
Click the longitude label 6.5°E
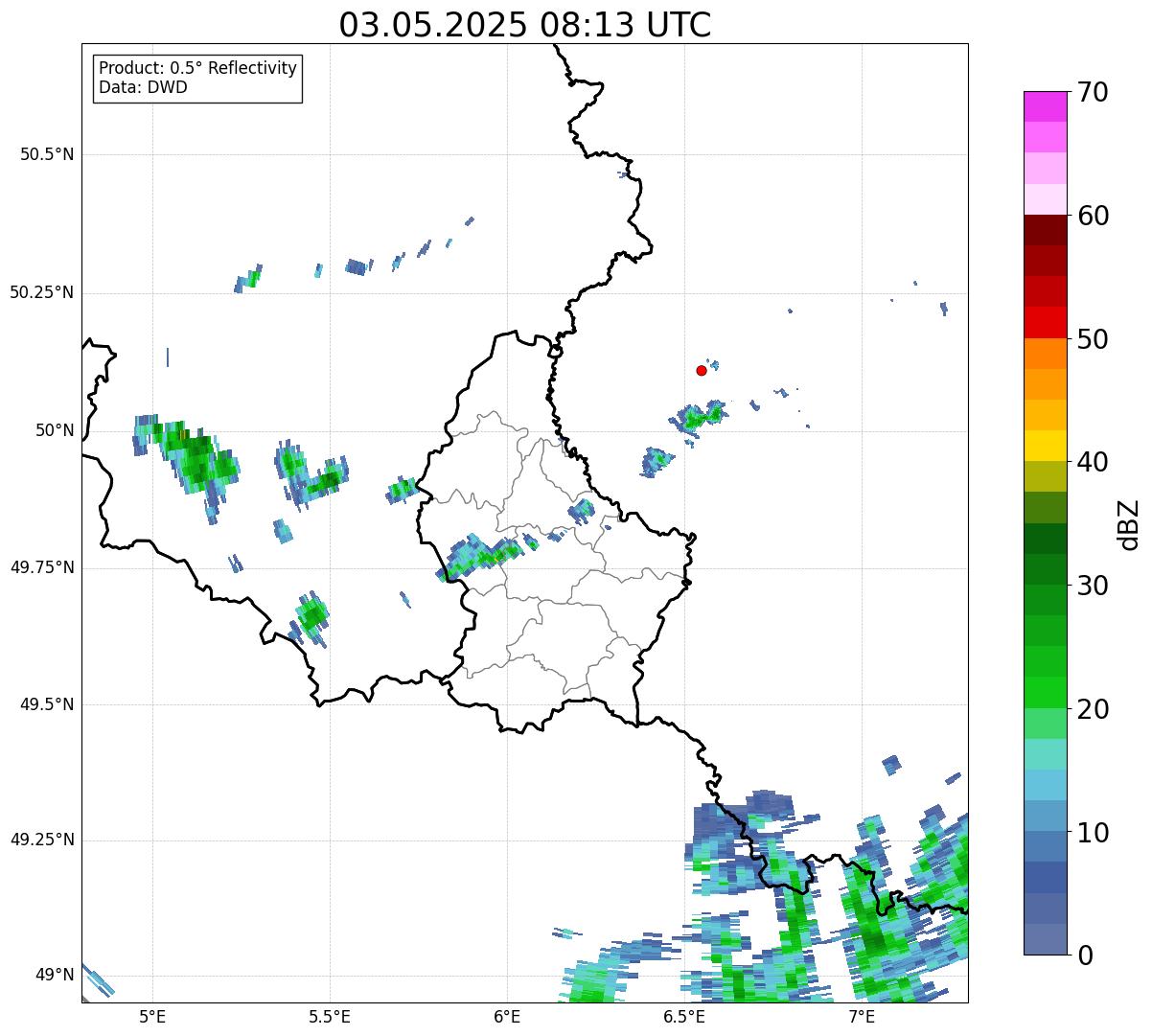click(684, 1016)
